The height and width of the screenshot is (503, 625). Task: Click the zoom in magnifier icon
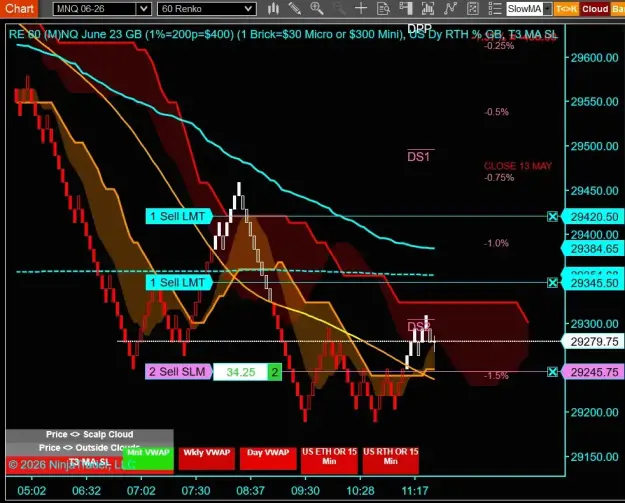317,8
